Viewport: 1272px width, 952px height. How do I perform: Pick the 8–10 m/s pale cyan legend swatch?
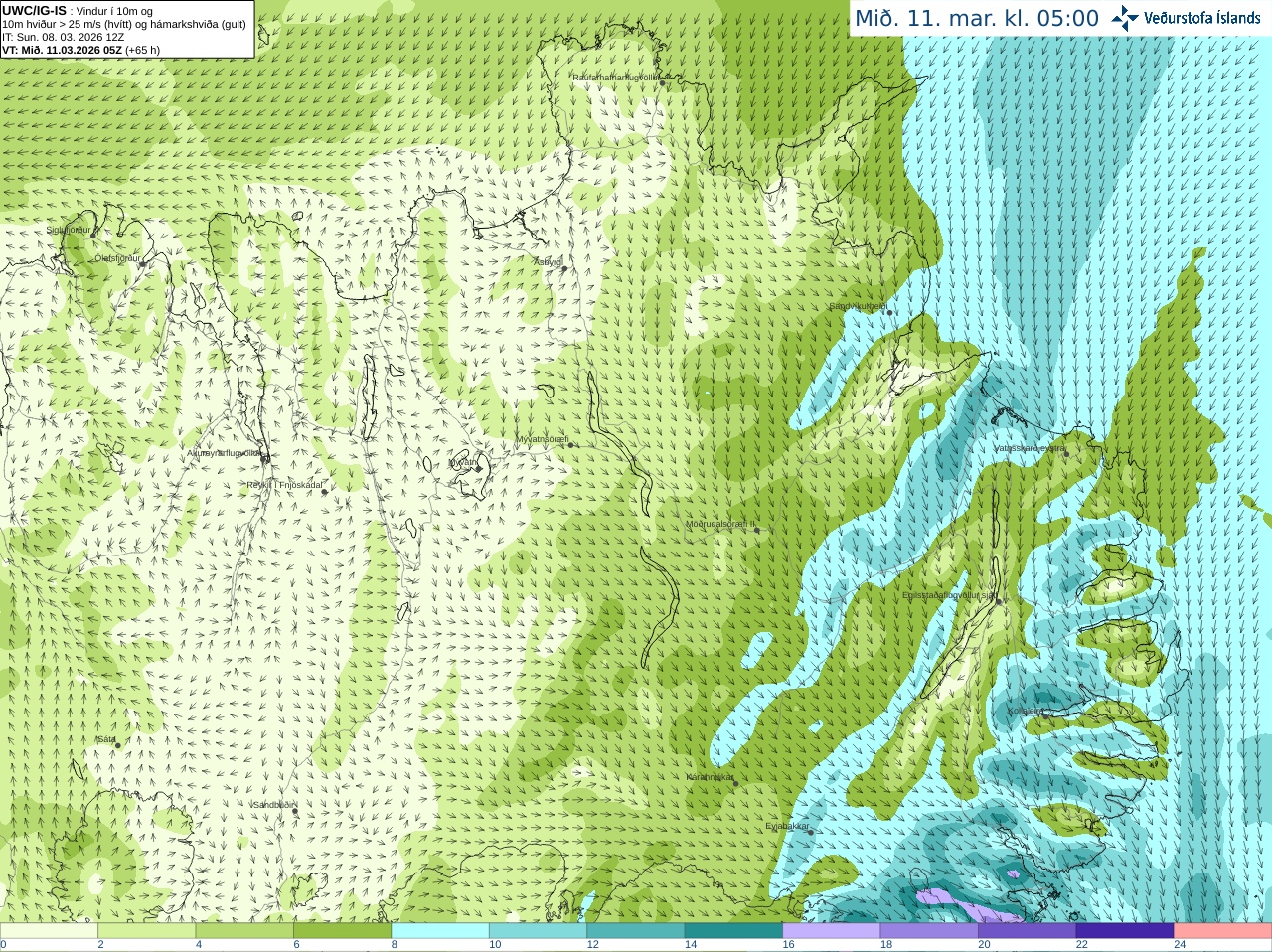[x=440, y=931]
